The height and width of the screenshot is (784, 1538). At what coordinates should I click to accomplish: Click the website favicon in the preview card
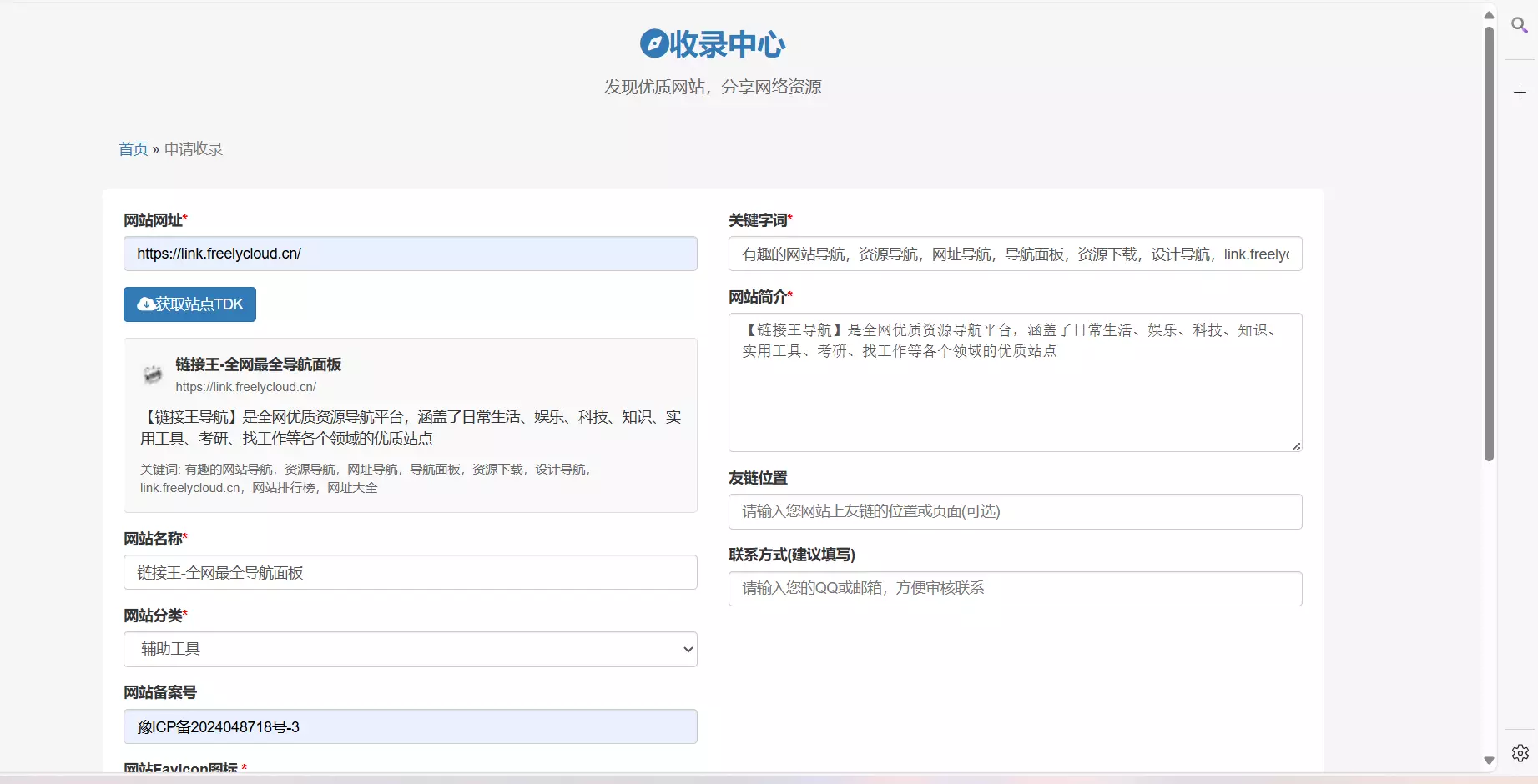[153, 375]
